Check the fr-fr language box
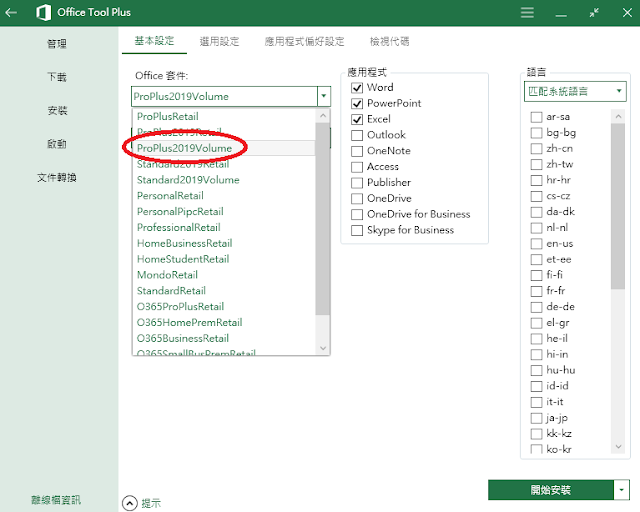 pyautogui.click(x=536, y=291)
